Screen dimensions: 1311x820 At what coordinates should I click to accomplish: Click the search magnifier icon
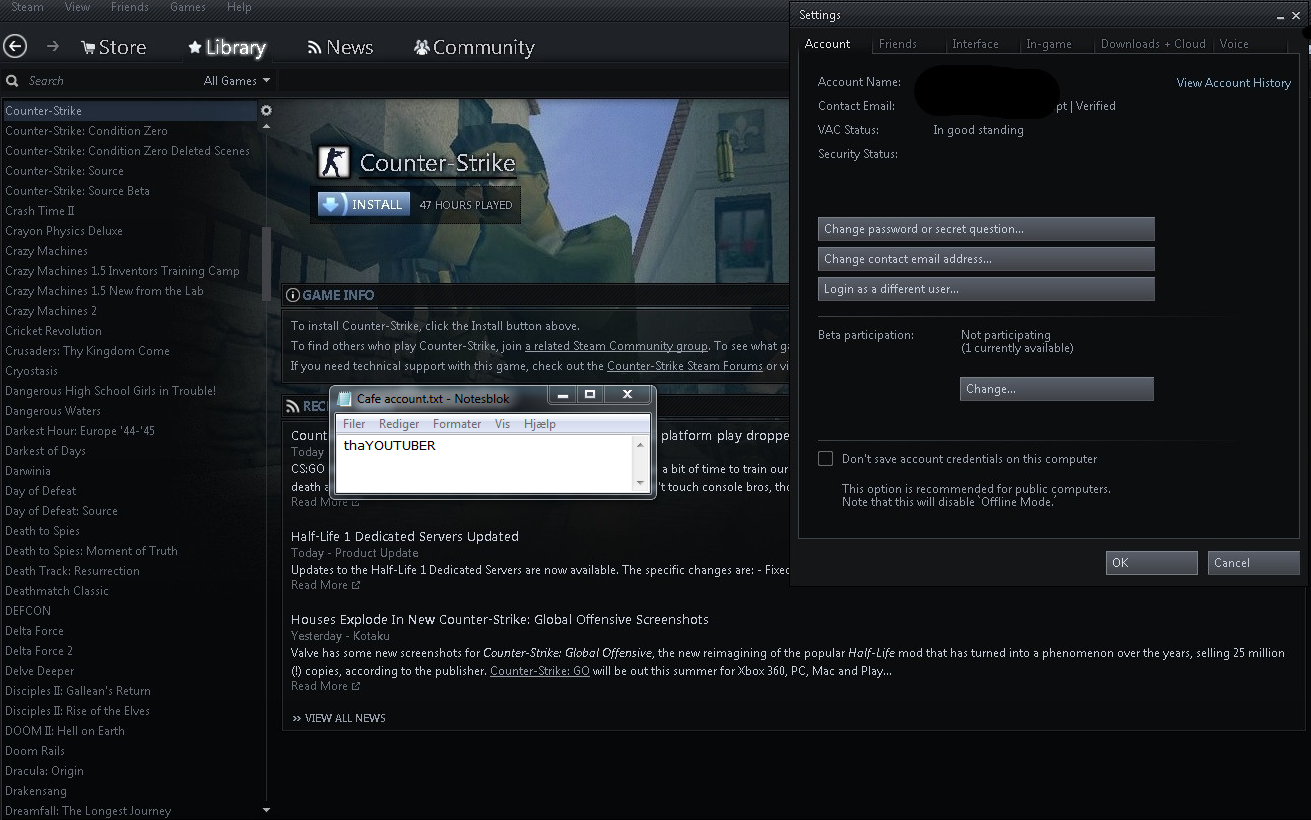(12, 81)
